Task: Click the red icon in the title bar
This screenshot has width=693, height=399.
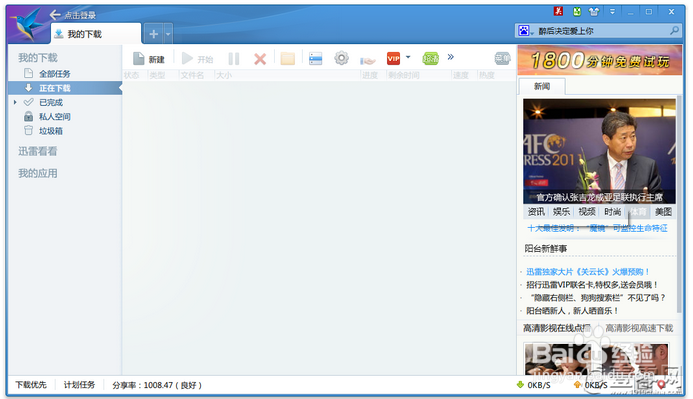Action: click(x=559, y=11)
